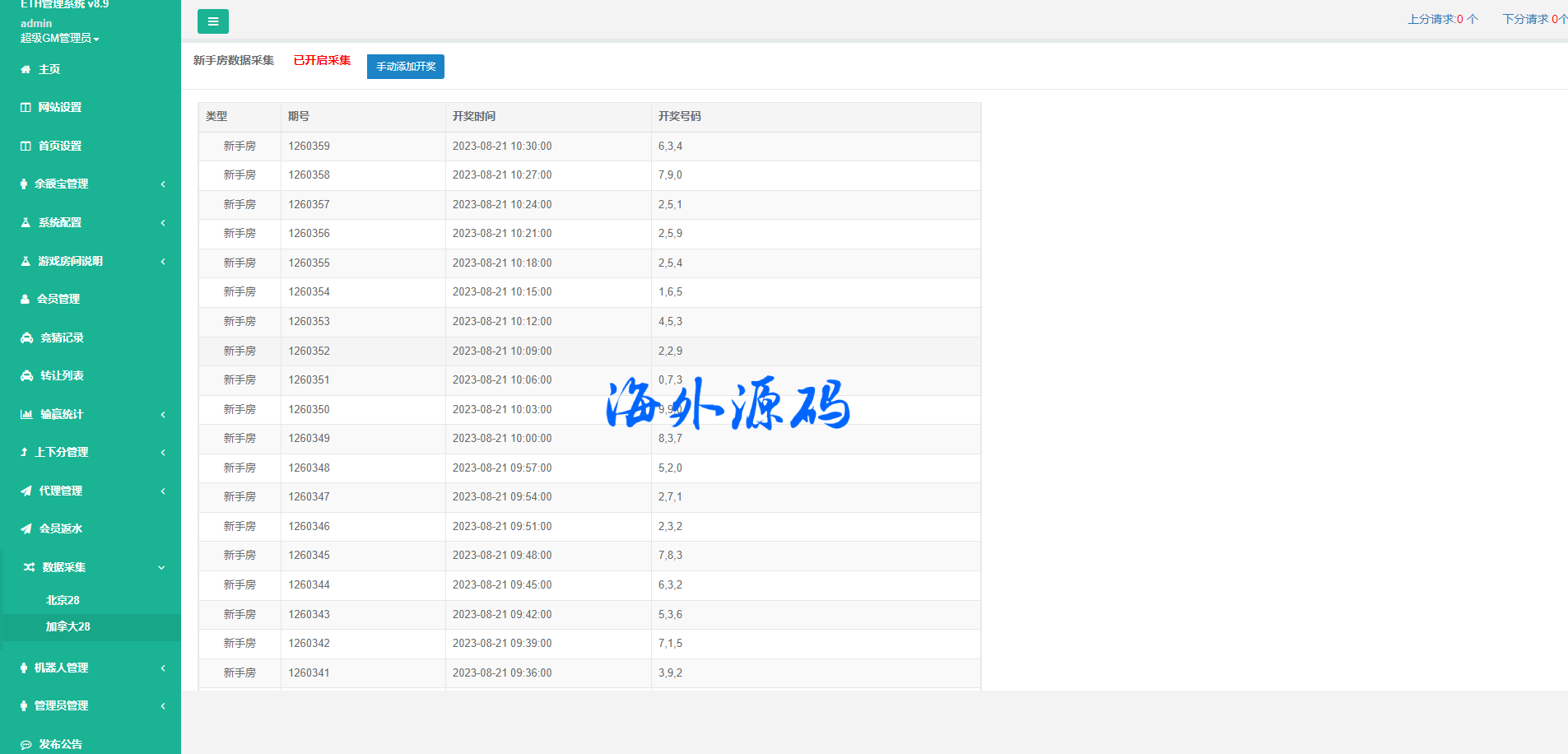Image resolution: width=1568 pixels, height=754 pixels.
Task: Open the 上分请求 notification link
Action: [1442, 19]
